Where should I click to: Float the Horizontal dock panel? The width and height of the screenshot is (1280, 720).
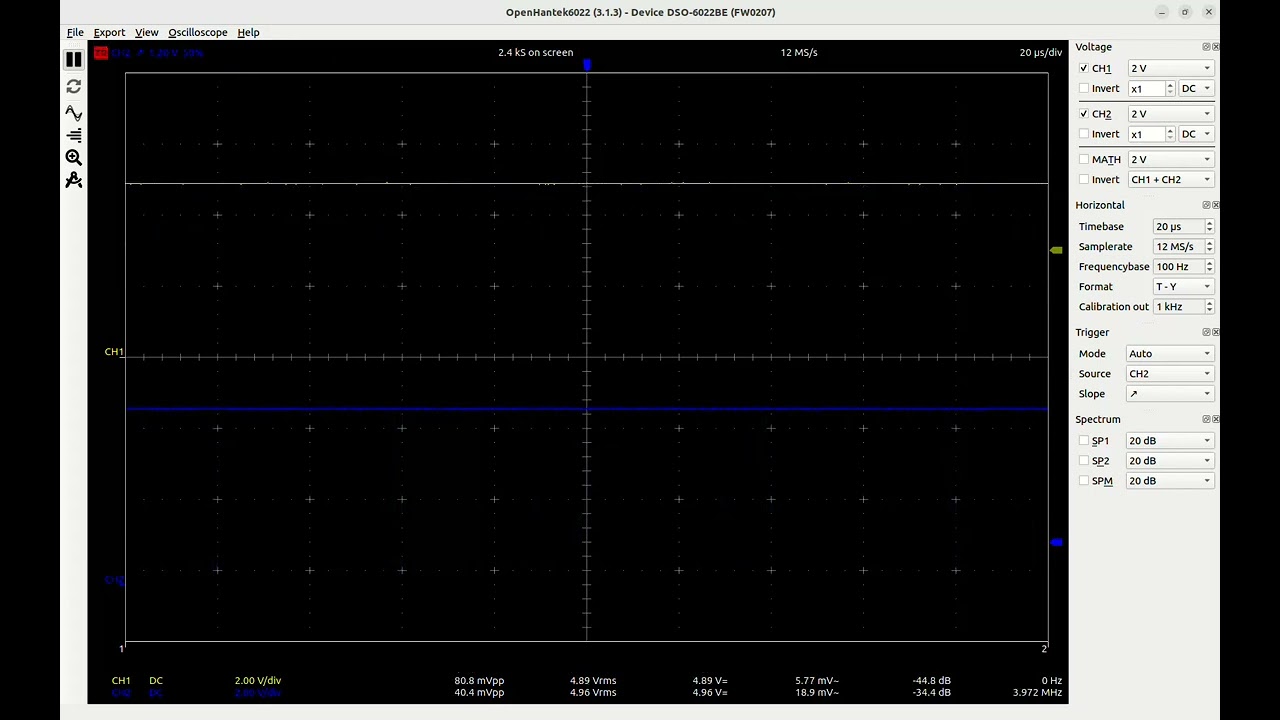click(1206, 205)
